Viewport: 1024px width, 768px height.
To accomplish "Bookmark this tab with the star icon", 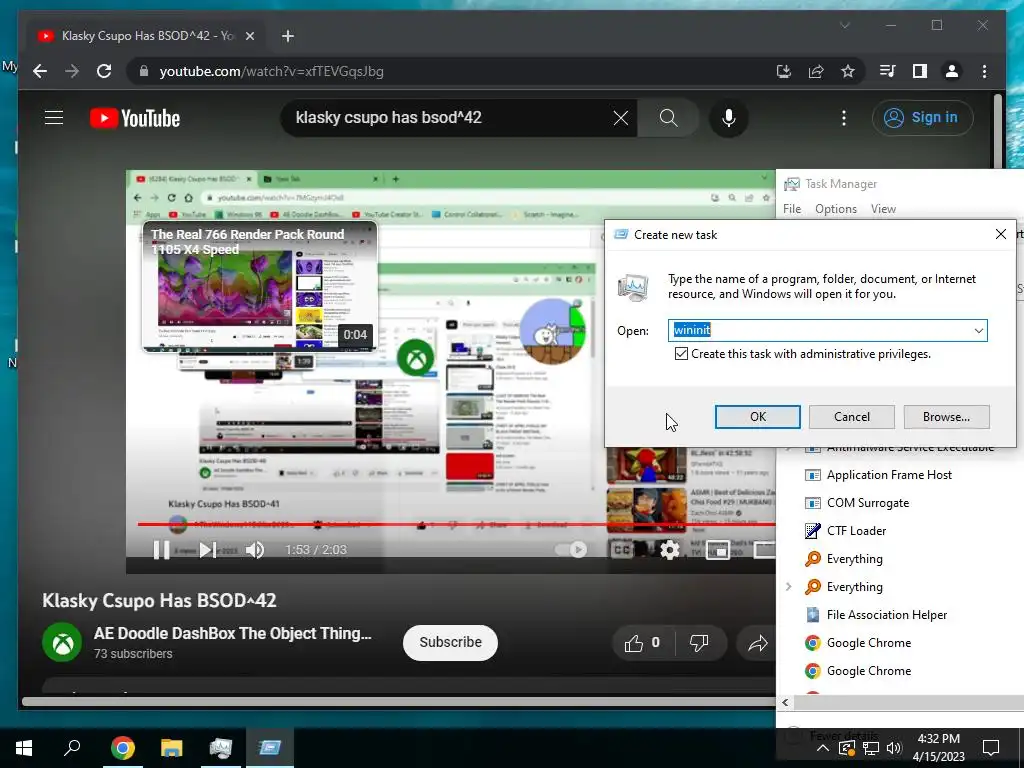I will 848,71.
